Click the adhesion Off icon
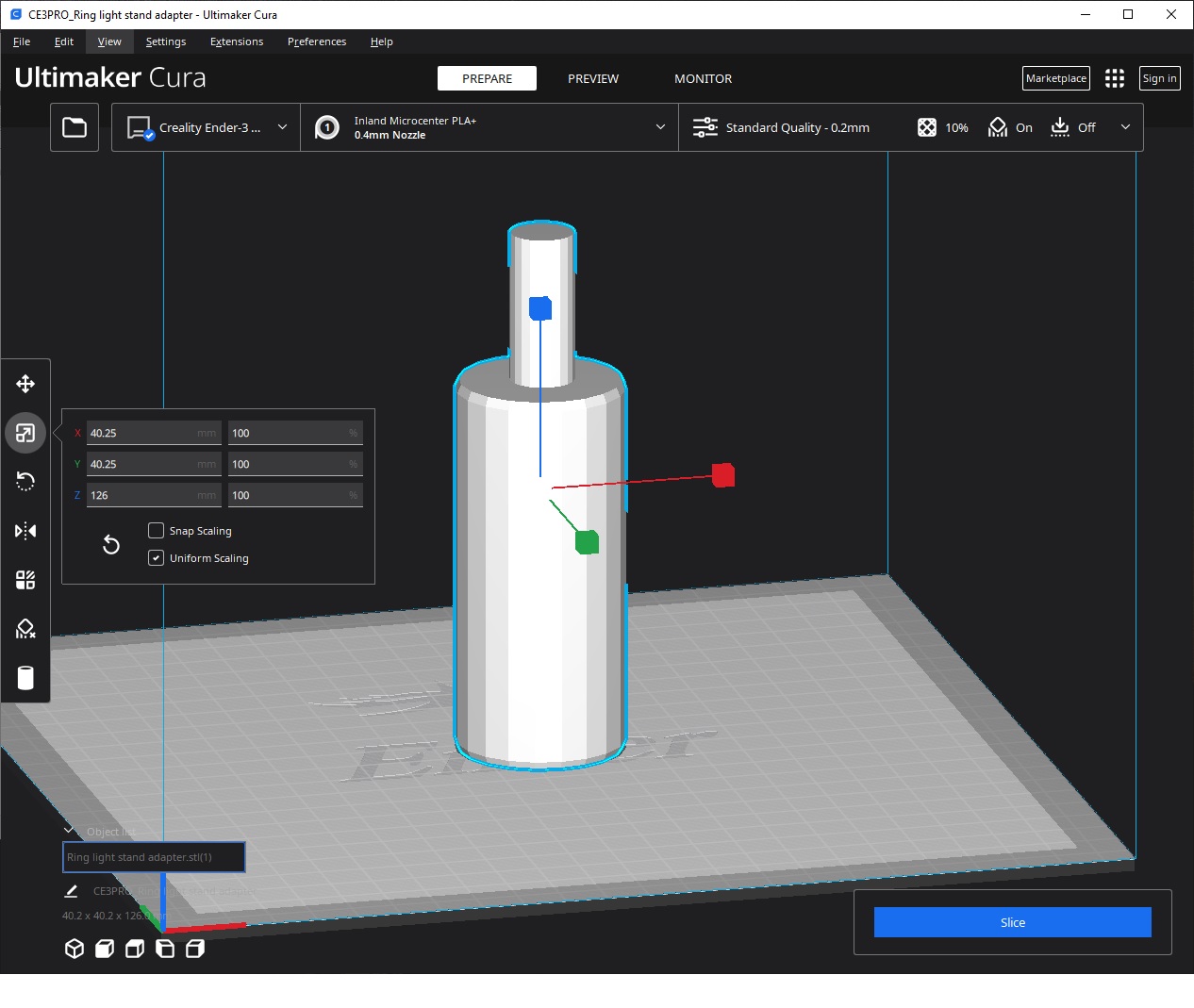The height and width of the screenshot is (1008, 1194). pos(1060,127)
